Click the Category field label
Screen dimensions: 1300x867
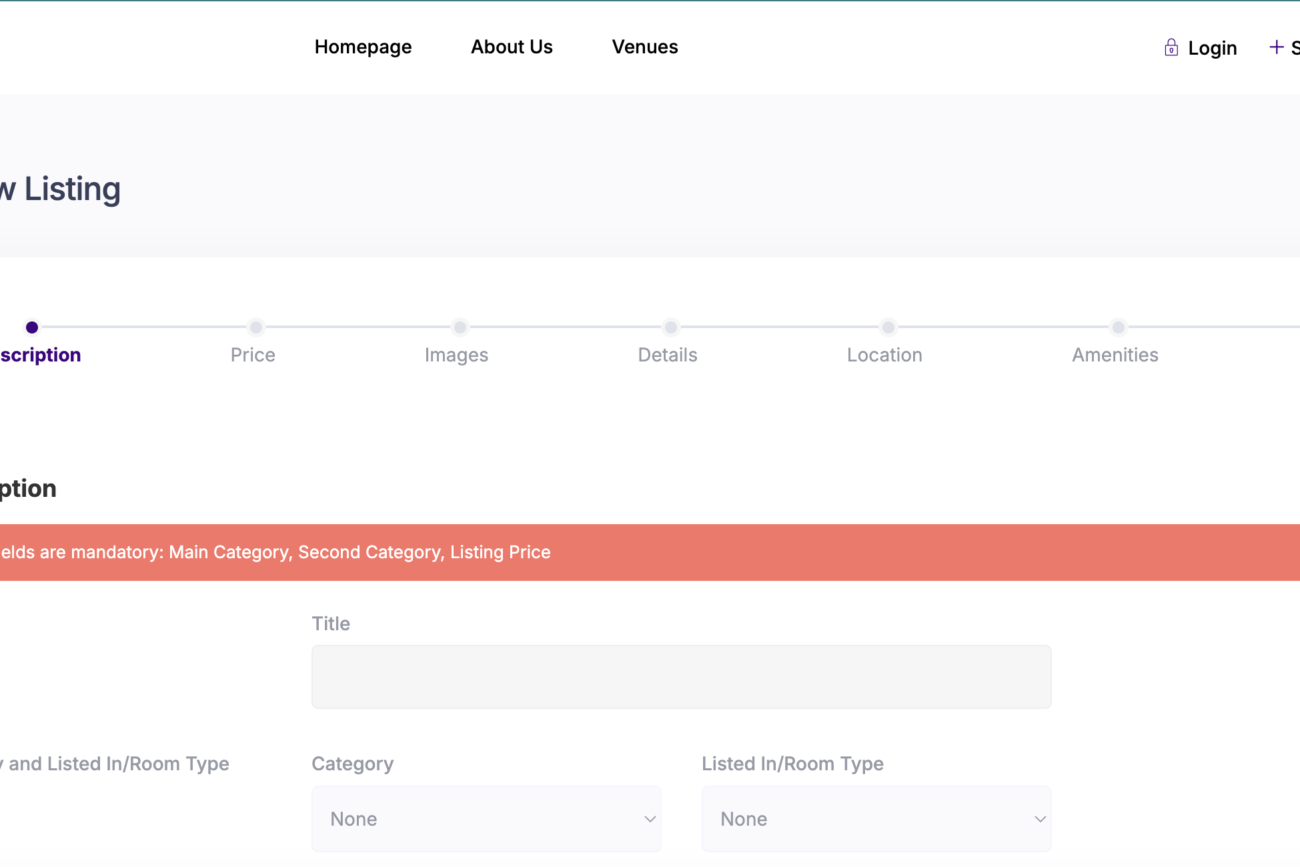click(x=353, y=764)
